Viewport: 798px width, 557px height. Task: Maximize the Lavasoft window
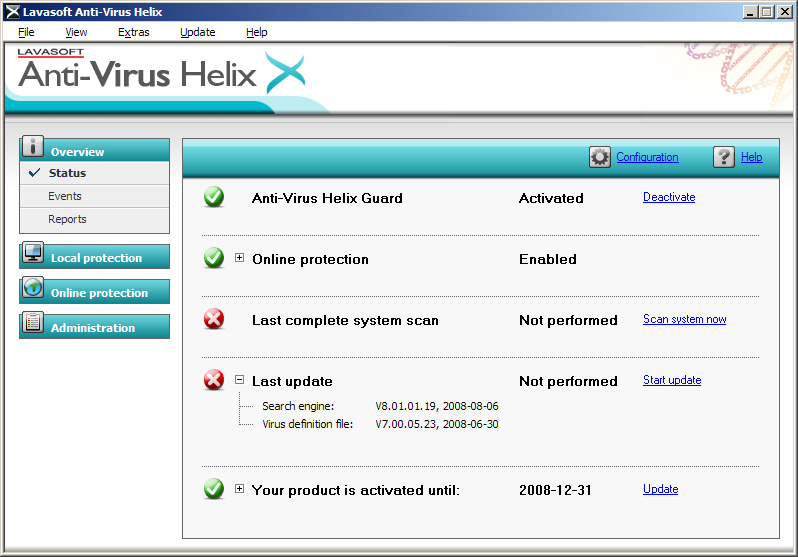[x=766, y=12]
